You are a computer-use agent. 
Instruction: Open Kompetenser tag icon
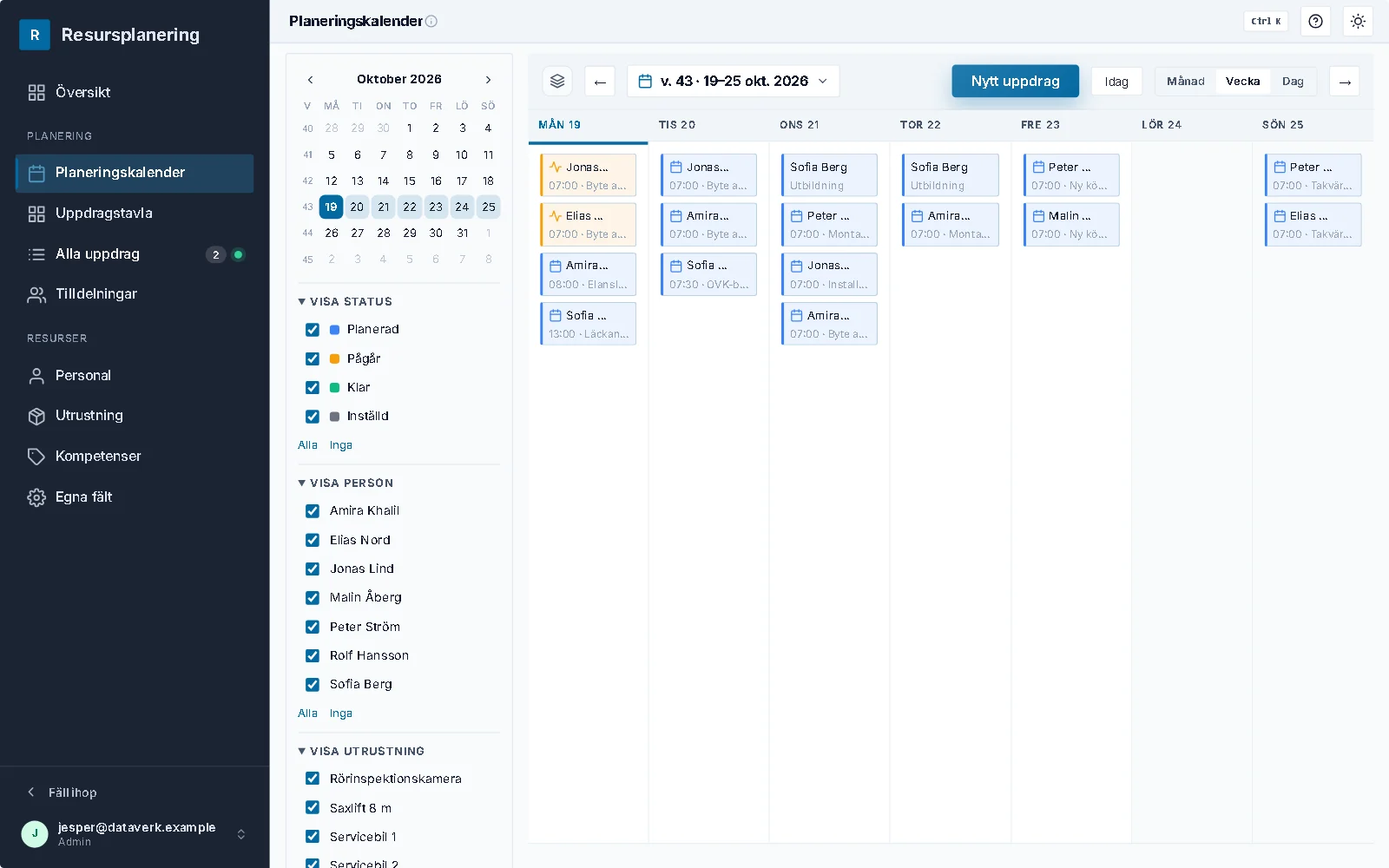pos(36,457)
